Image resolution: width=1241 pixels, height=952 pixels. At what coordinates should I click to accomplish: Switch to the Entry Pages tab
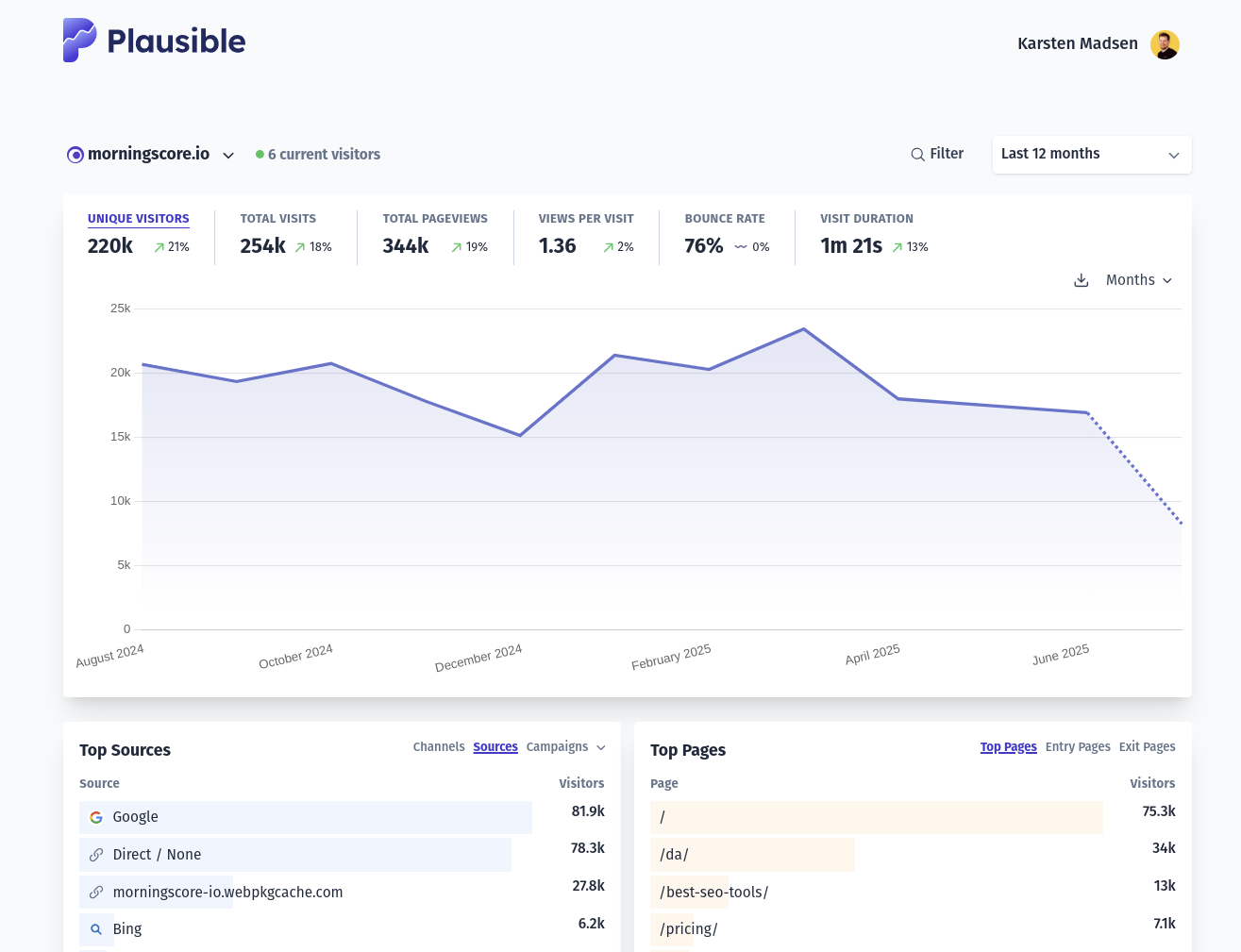[x=1078, y=746]
